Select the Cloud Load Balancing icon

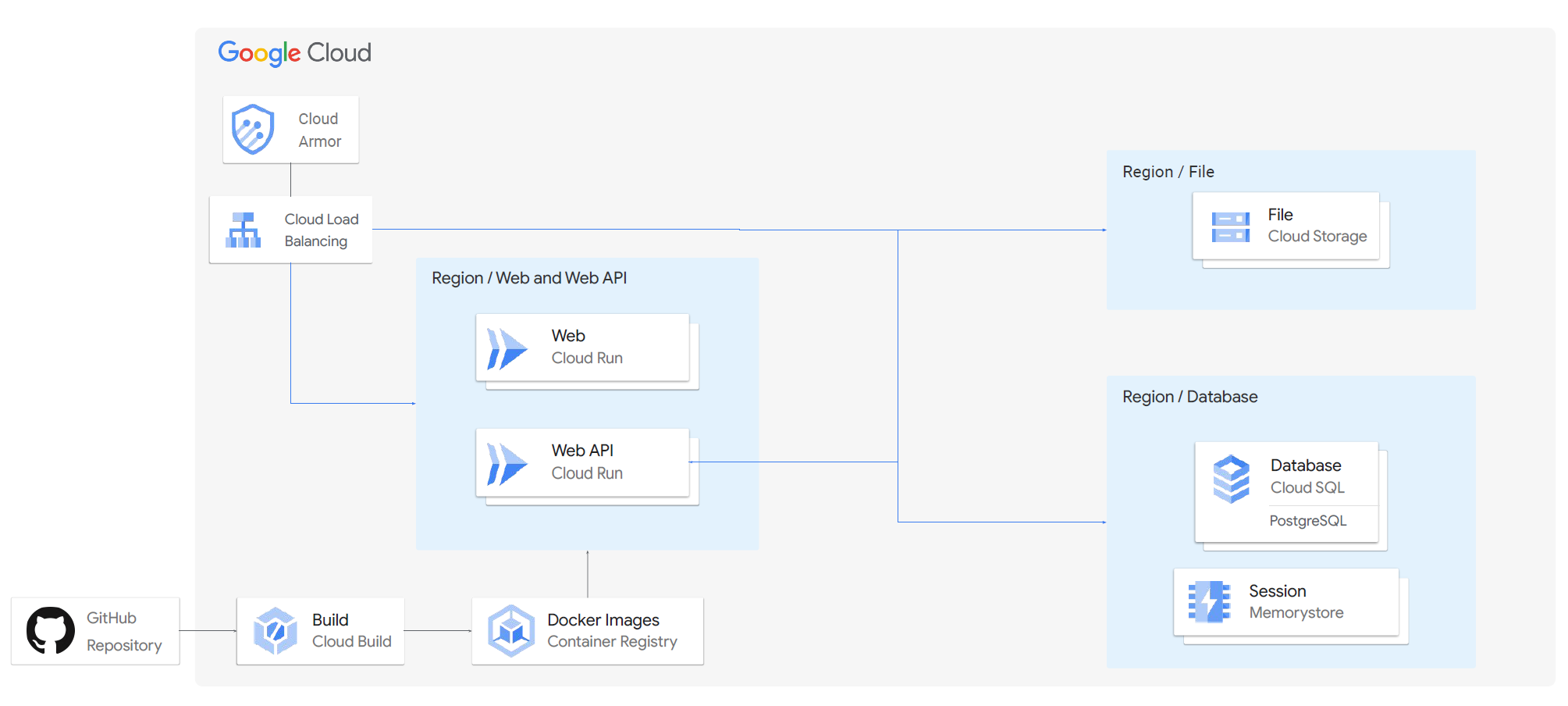[244, 230]
